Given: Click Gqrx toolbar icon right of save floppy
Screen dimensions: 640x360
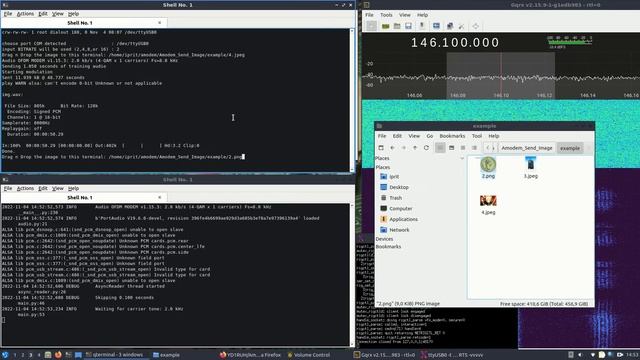Looking at the screenshot, I should (x=422, y=26).
